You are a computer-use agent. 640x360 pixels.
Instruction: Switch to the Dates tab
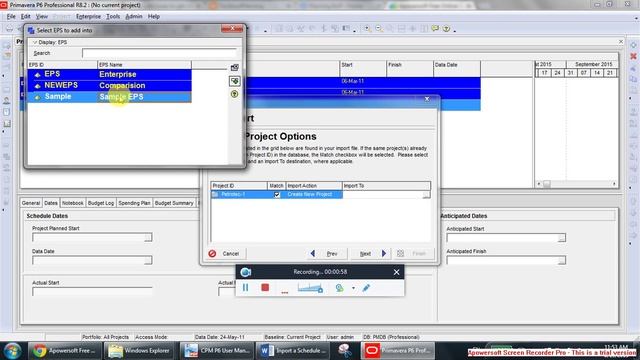[51, 203]
